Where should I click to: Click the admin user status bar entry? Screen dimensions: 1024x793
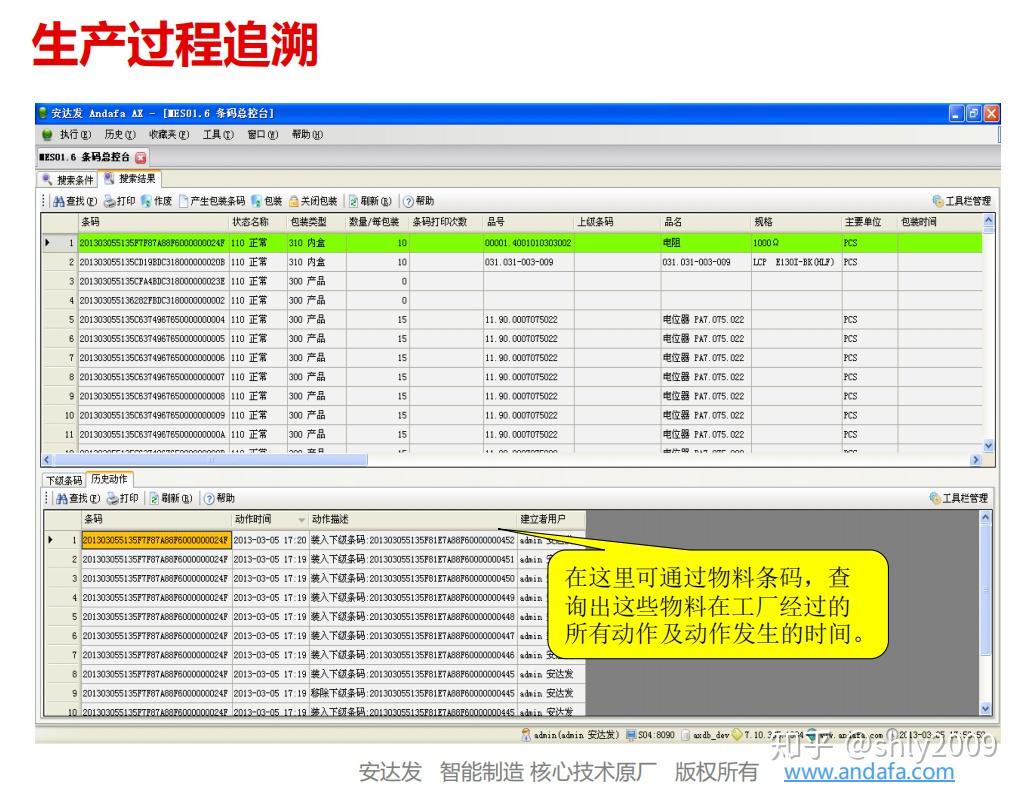coord(570,735)
